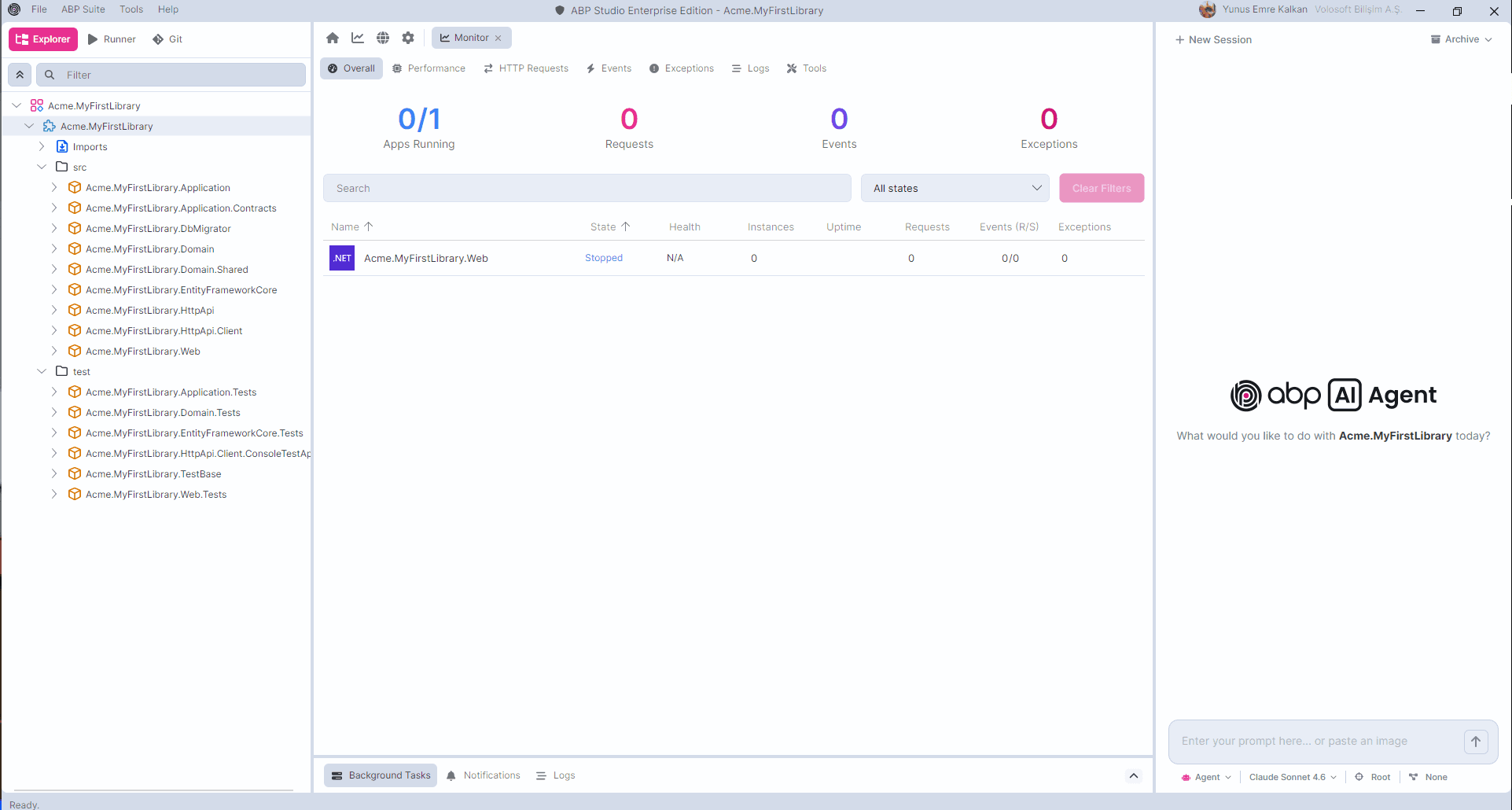Start a New Session
Viewport: 1512px width, 810px height.
tap(1213, 39)
